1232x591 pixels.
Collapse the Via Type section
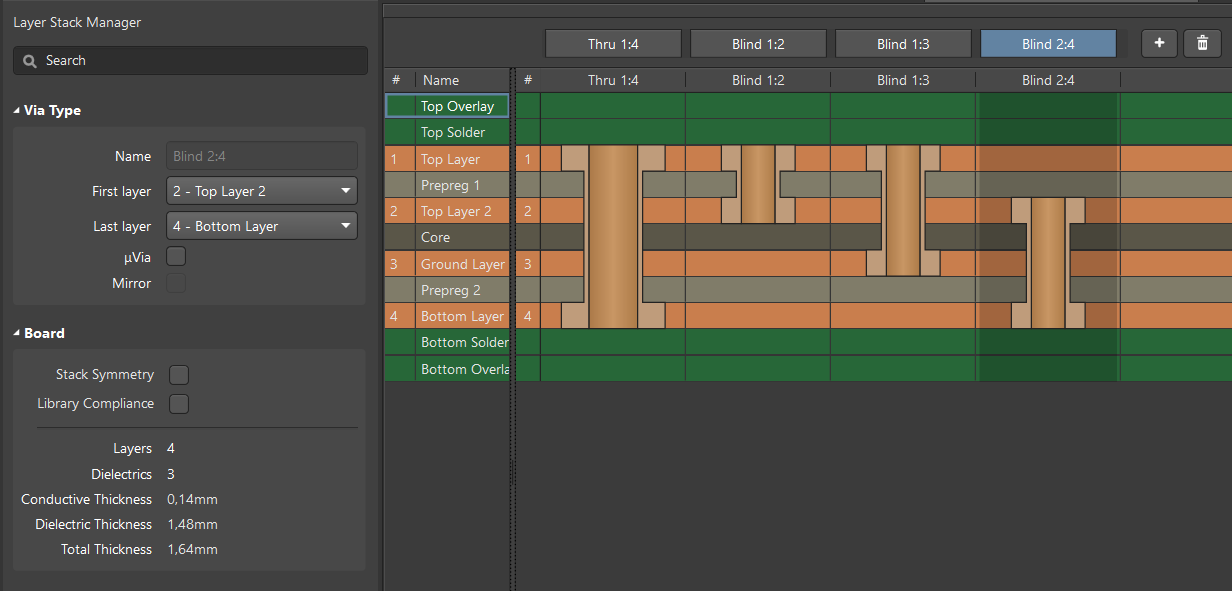pyautogui.click(x=17, y=111)
